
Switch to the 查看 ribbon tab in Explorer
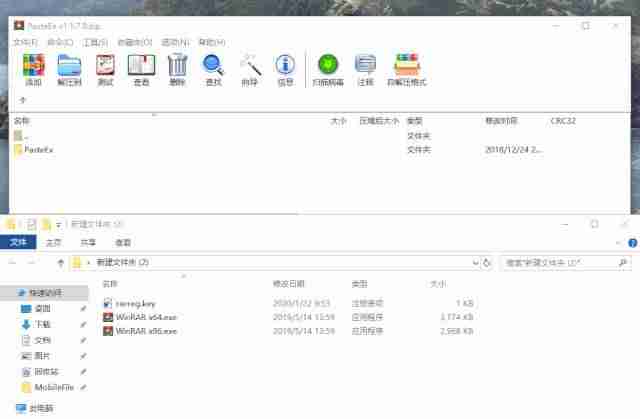[x=123, y=243]
